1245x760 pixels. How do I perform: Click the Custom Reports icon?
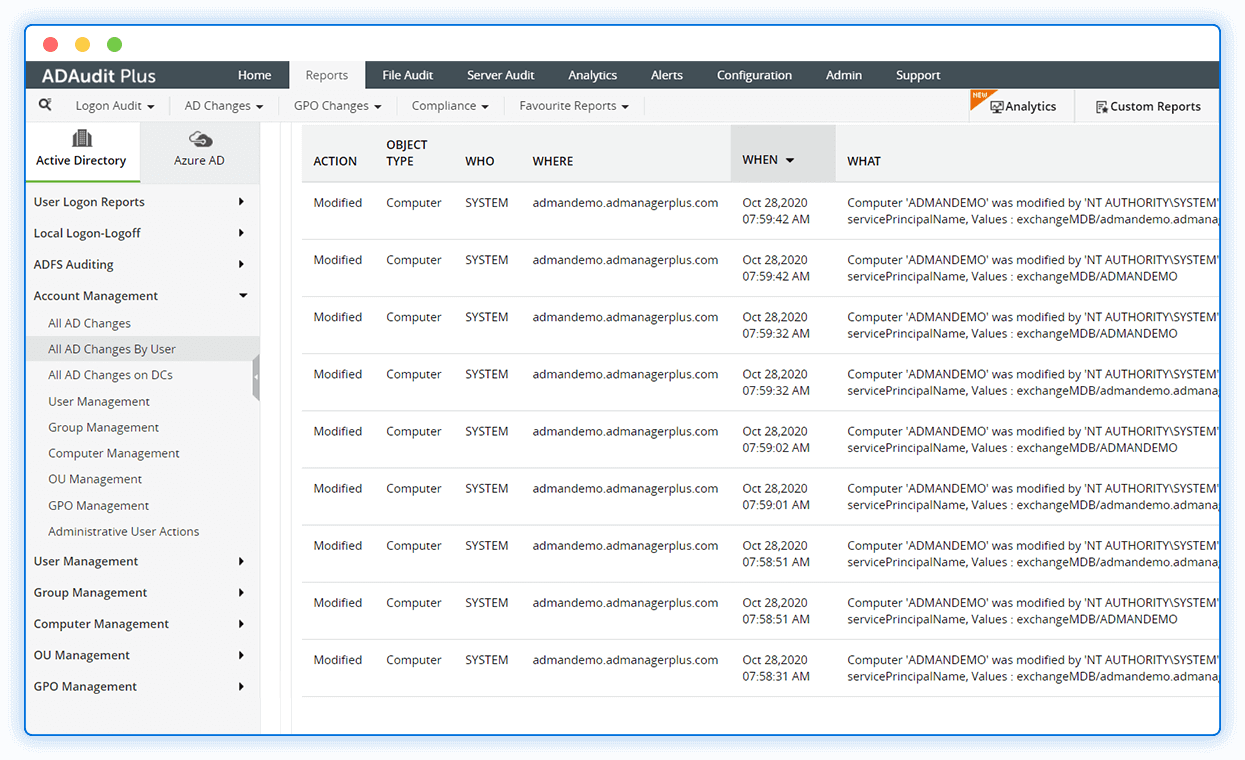[1101, 107]
